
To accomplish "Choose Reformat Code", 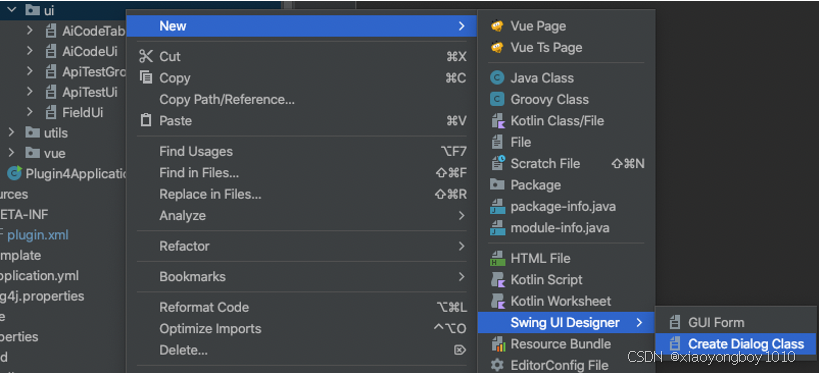I will 301,308.
